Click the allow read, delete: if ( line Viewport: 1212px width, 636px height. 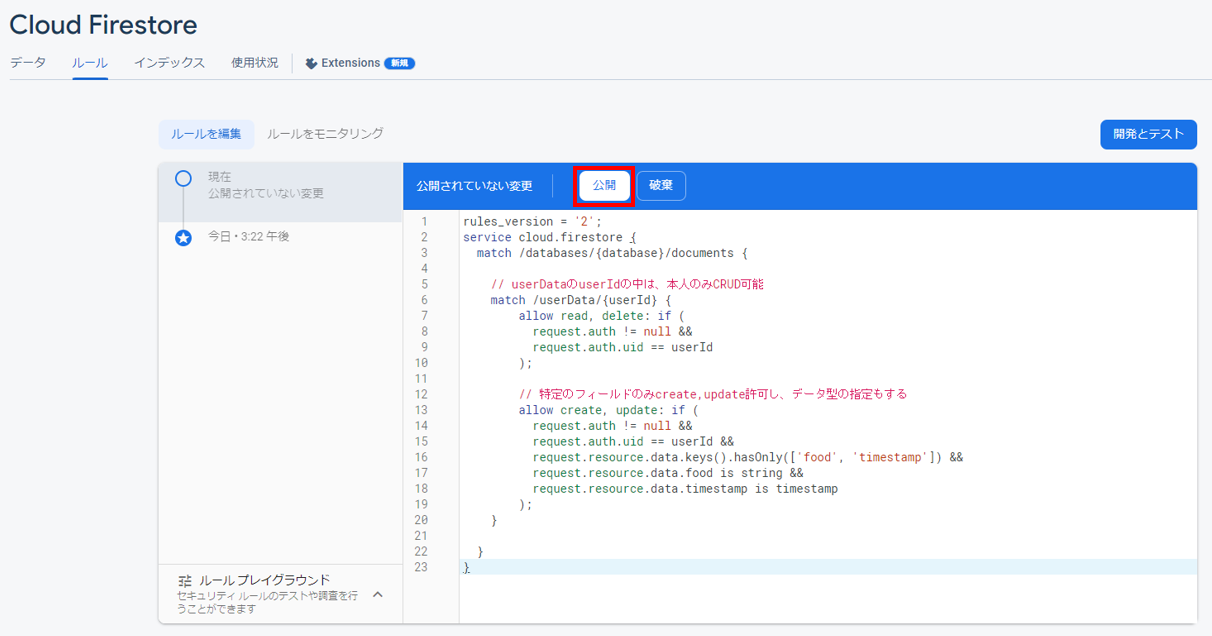[x=601, y=316]
